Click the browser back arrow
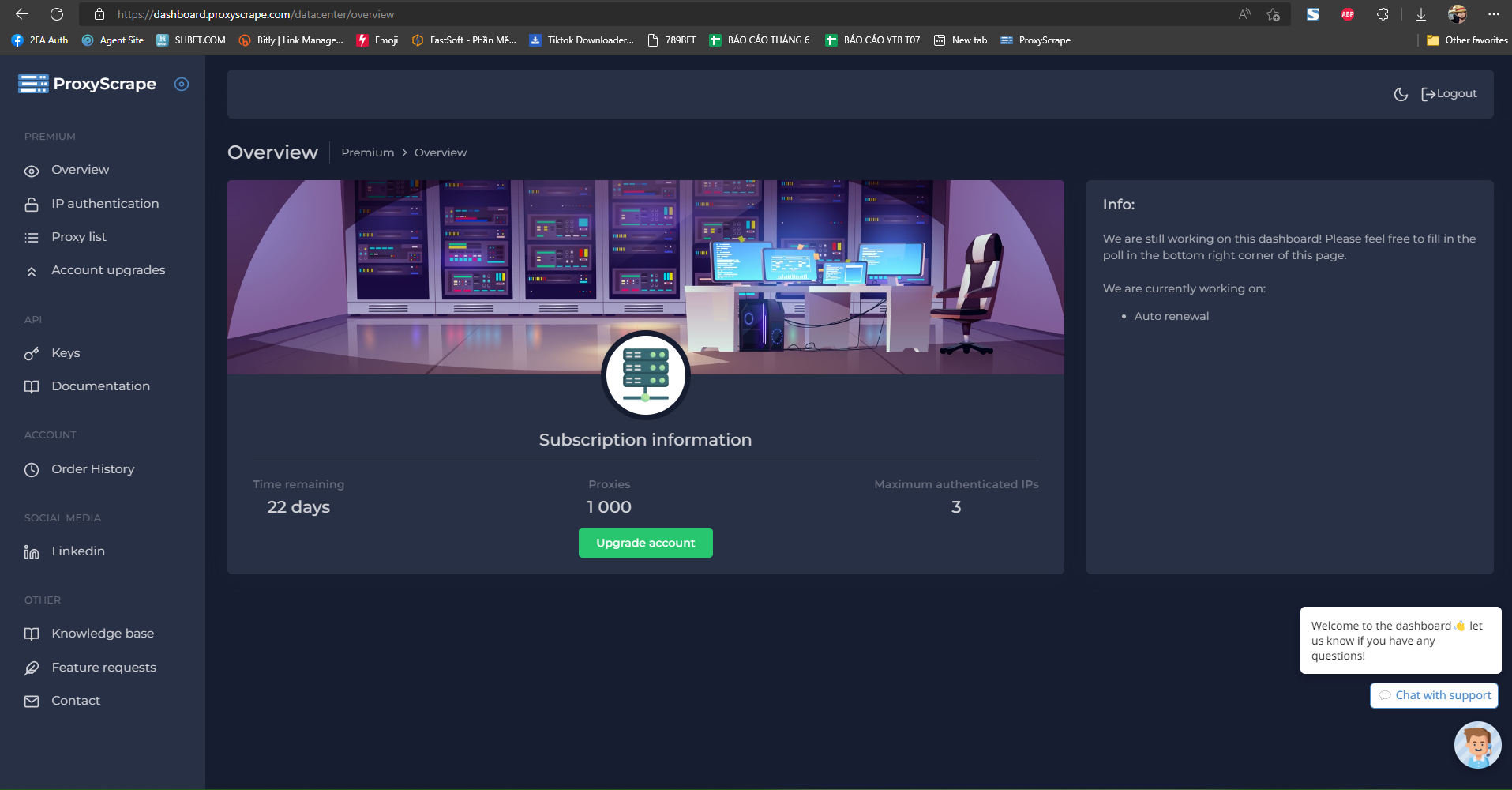The width and height of the screenshot is (1512, 790). tap(22, 14)
